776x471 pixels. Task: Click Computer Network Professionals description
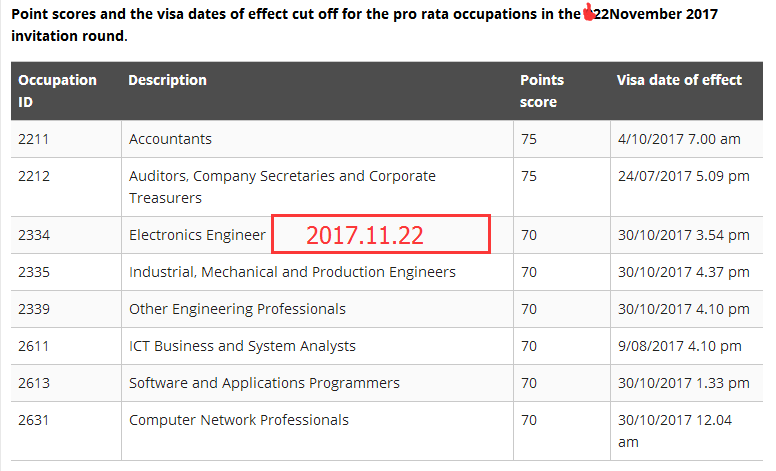[x=239, y=420]
